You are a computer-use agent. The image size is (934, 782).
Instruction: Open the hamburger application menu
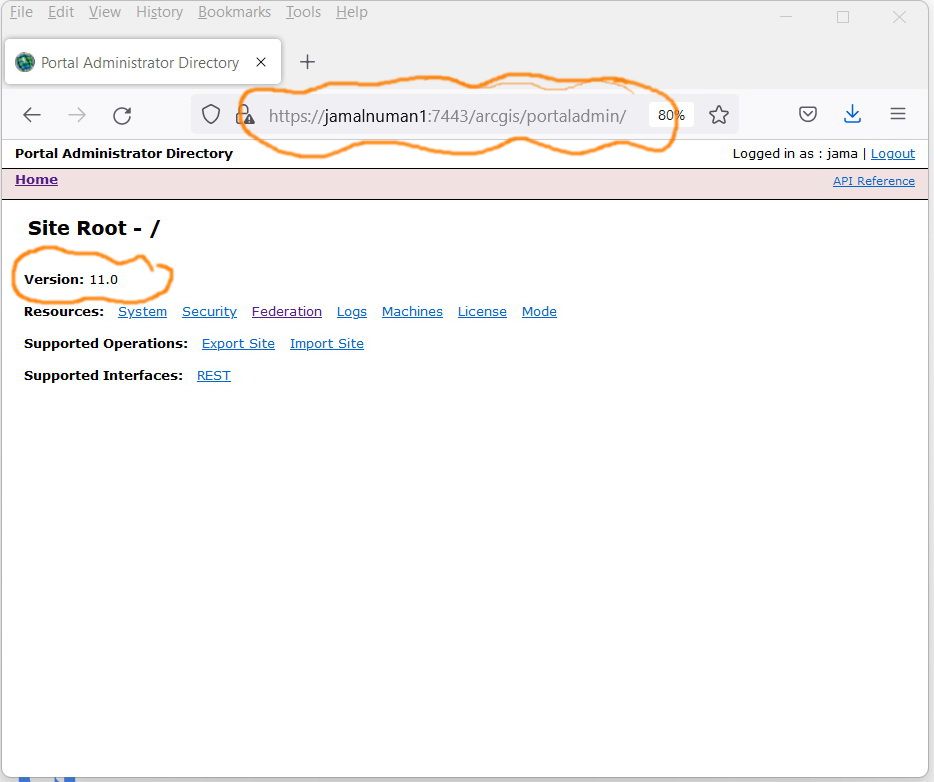click(x=898, y=114)
